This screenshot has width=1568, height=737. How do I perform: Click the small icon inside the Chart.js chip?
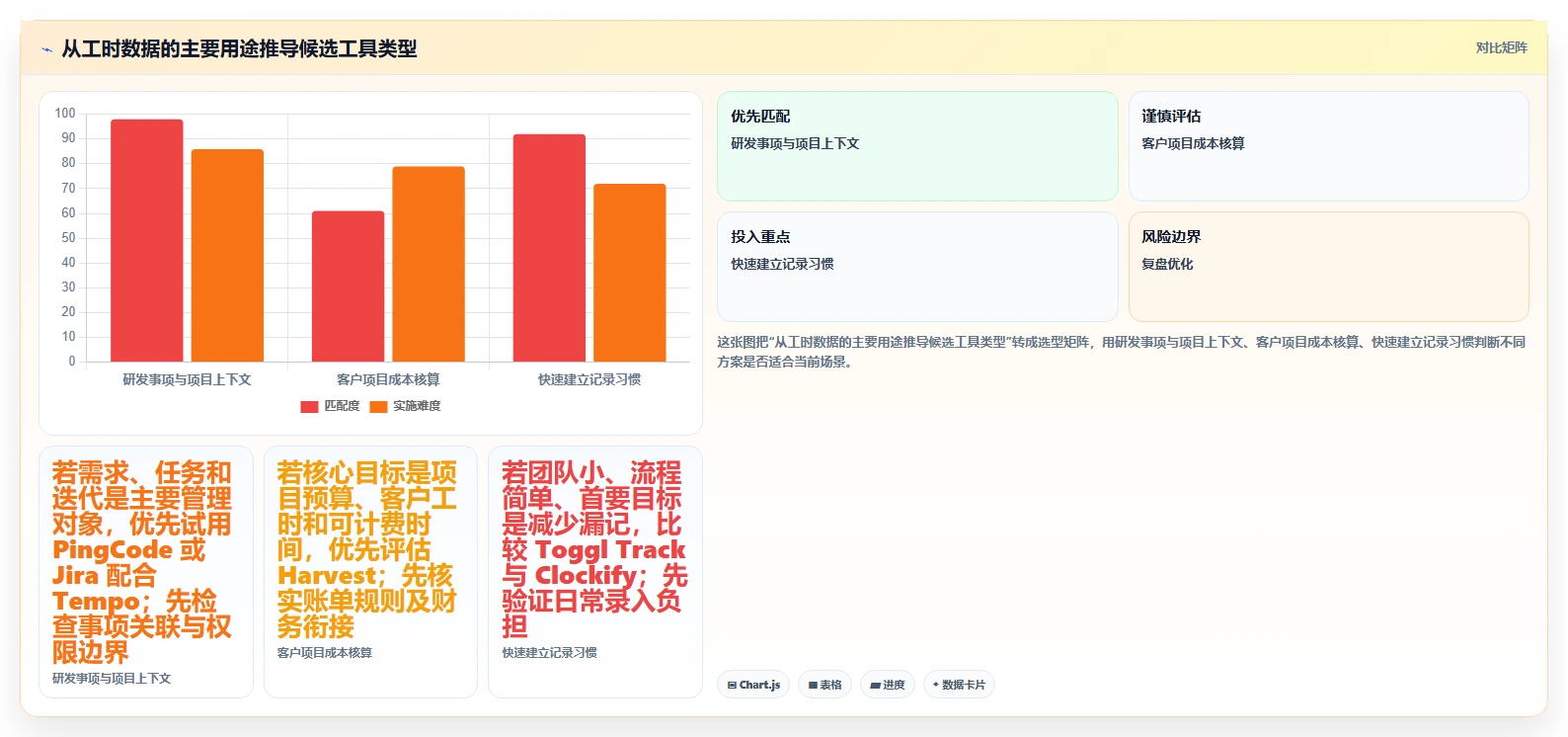pos(732,685)
